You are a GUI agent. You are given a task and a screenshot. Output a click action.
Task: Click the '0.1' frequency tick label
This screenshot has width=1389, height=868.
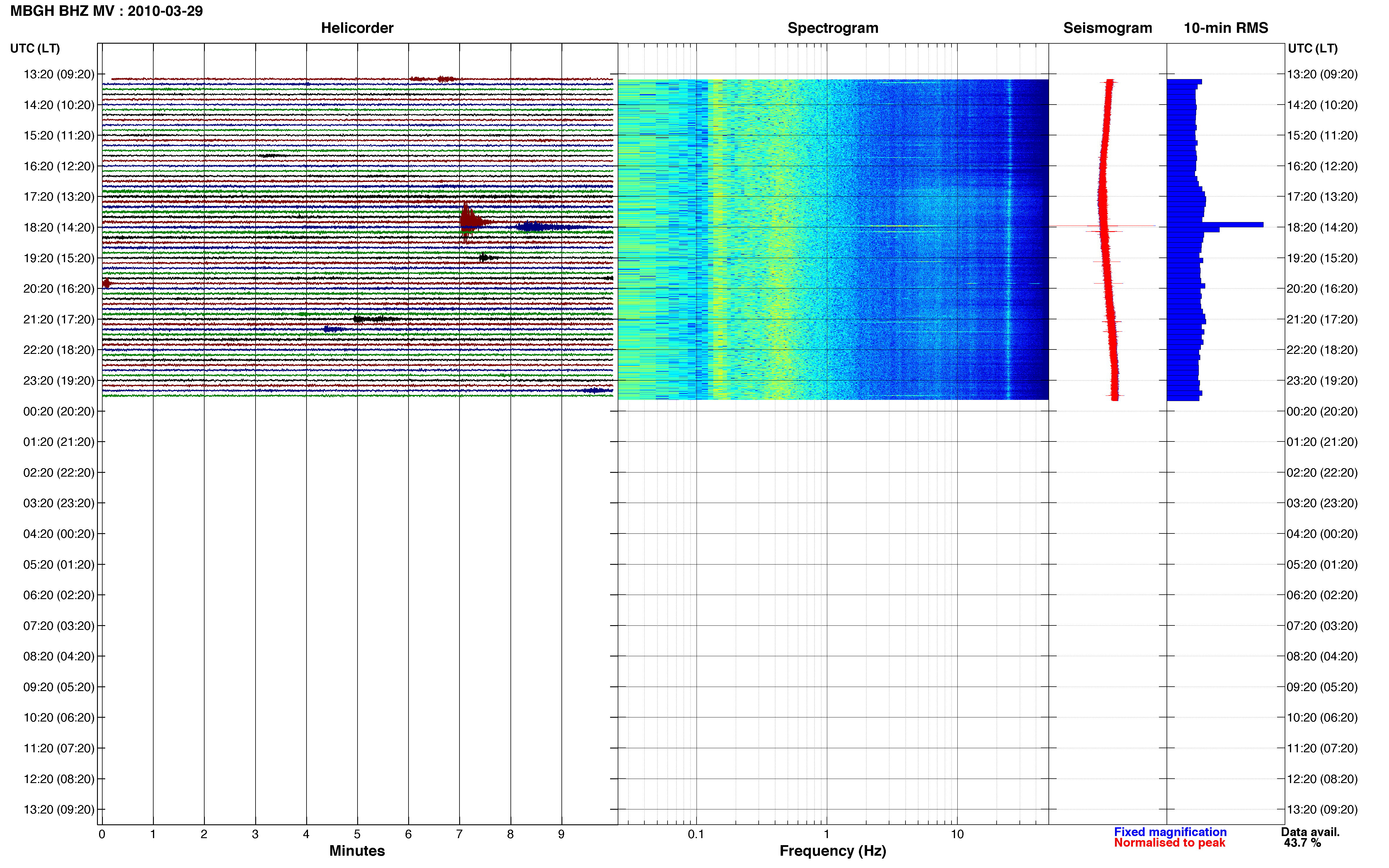696,834
